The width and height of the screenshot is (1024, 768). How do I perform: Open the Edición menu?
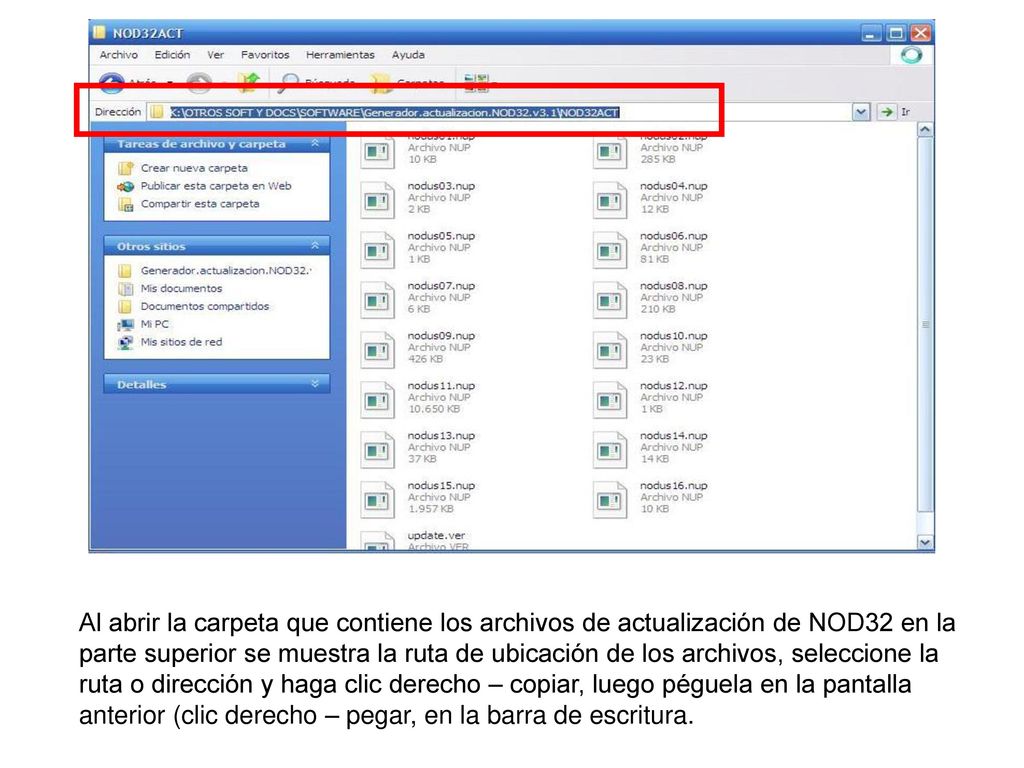point(172,55)
